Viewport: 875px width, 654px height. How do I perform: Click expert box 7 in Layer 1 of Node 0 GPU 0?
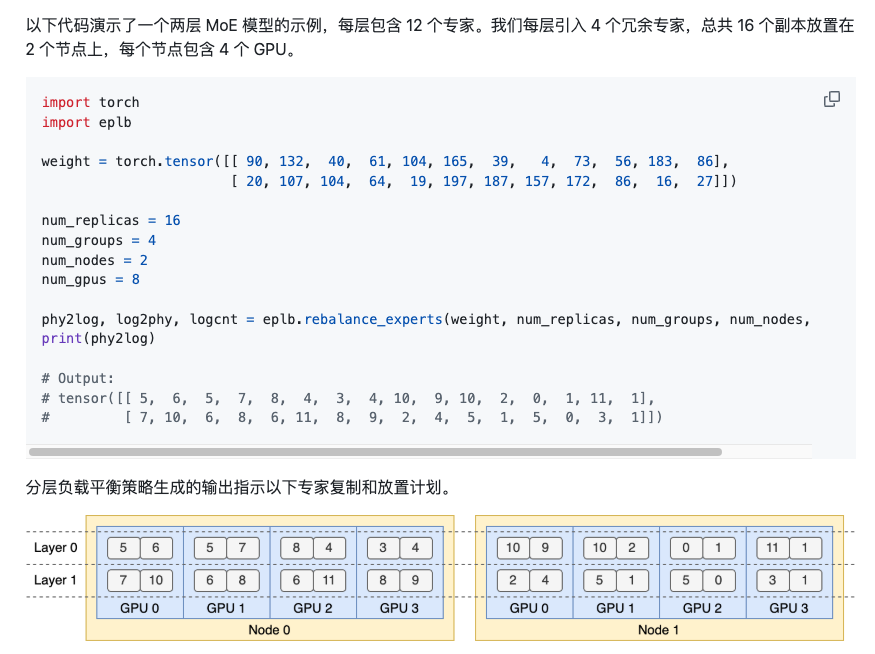123,580
